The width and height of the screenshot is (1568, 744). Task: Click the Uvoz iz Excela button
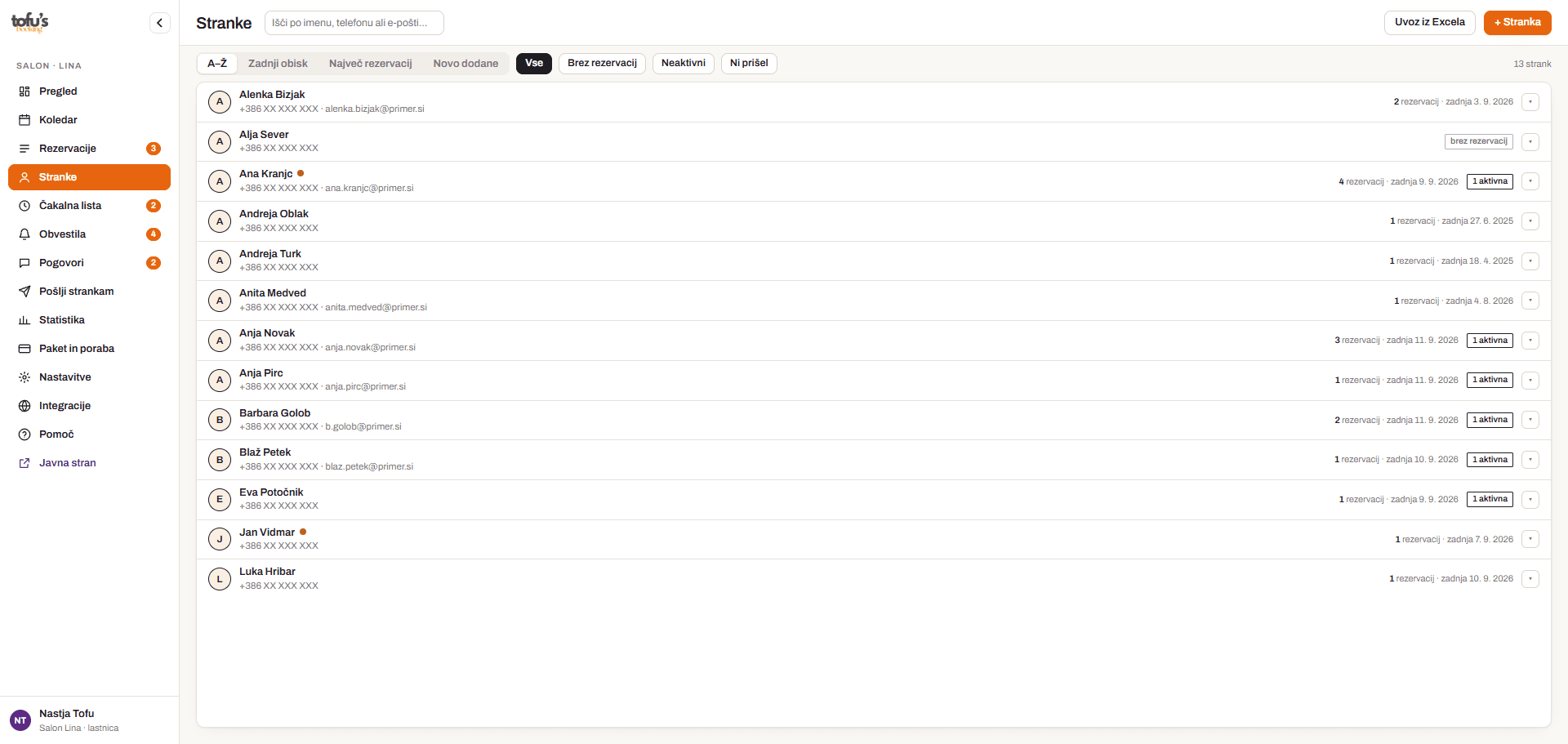[1430, 23]
